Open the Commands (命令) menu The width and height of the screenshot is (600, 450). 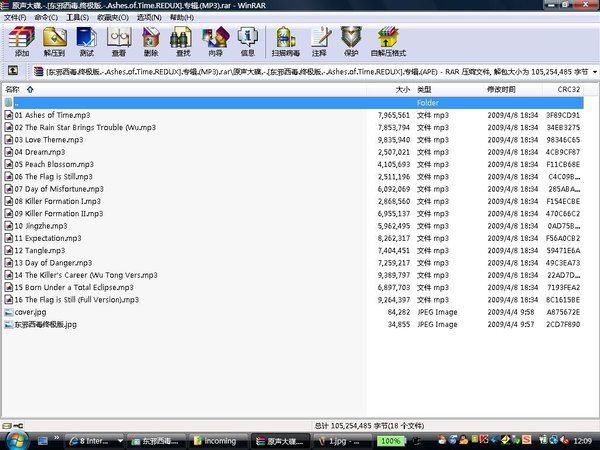coord(46,17)
